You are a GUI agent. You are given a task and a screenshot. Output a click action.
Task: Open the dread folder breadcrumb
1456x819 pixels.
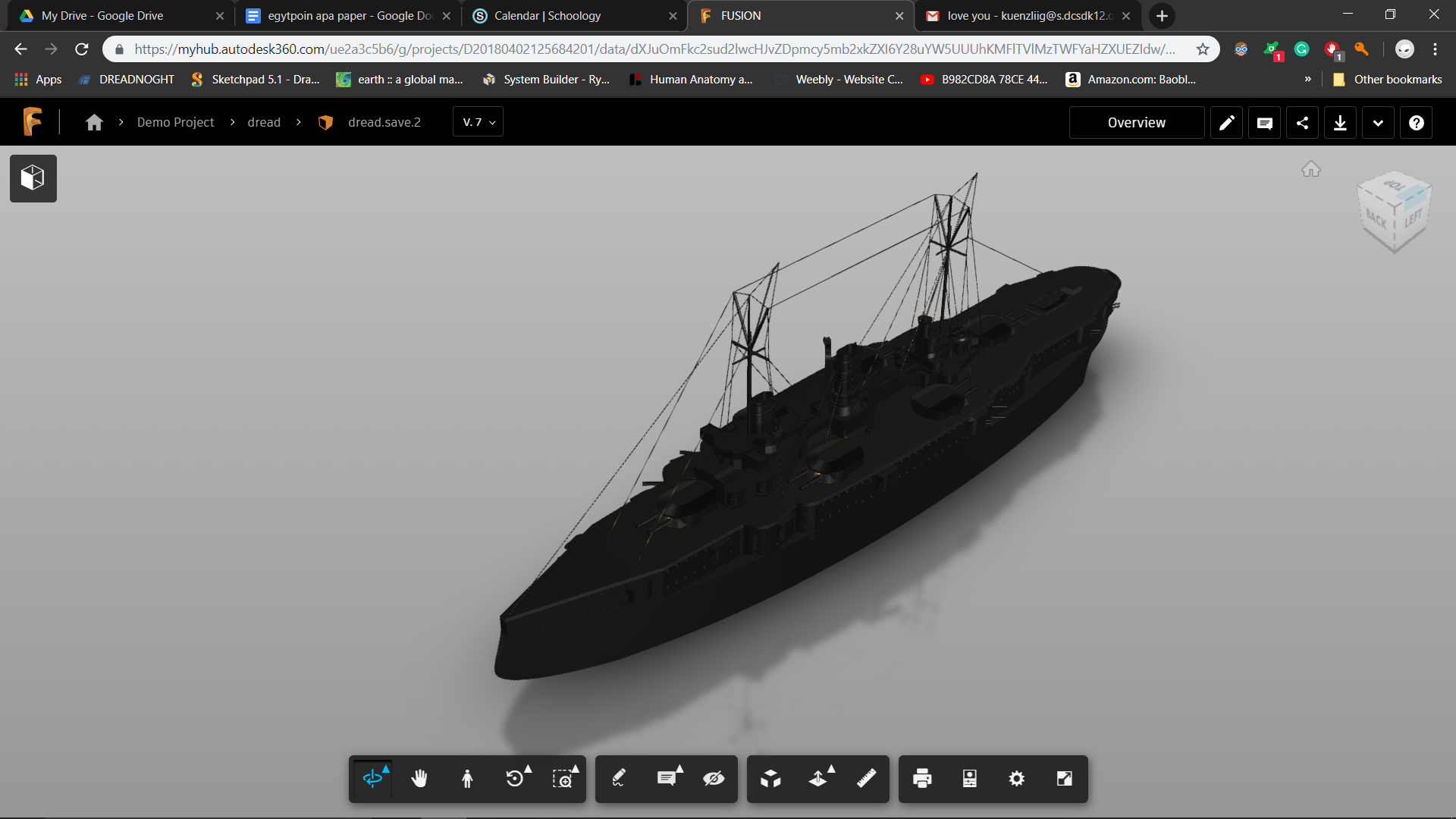tap(264, 122)
